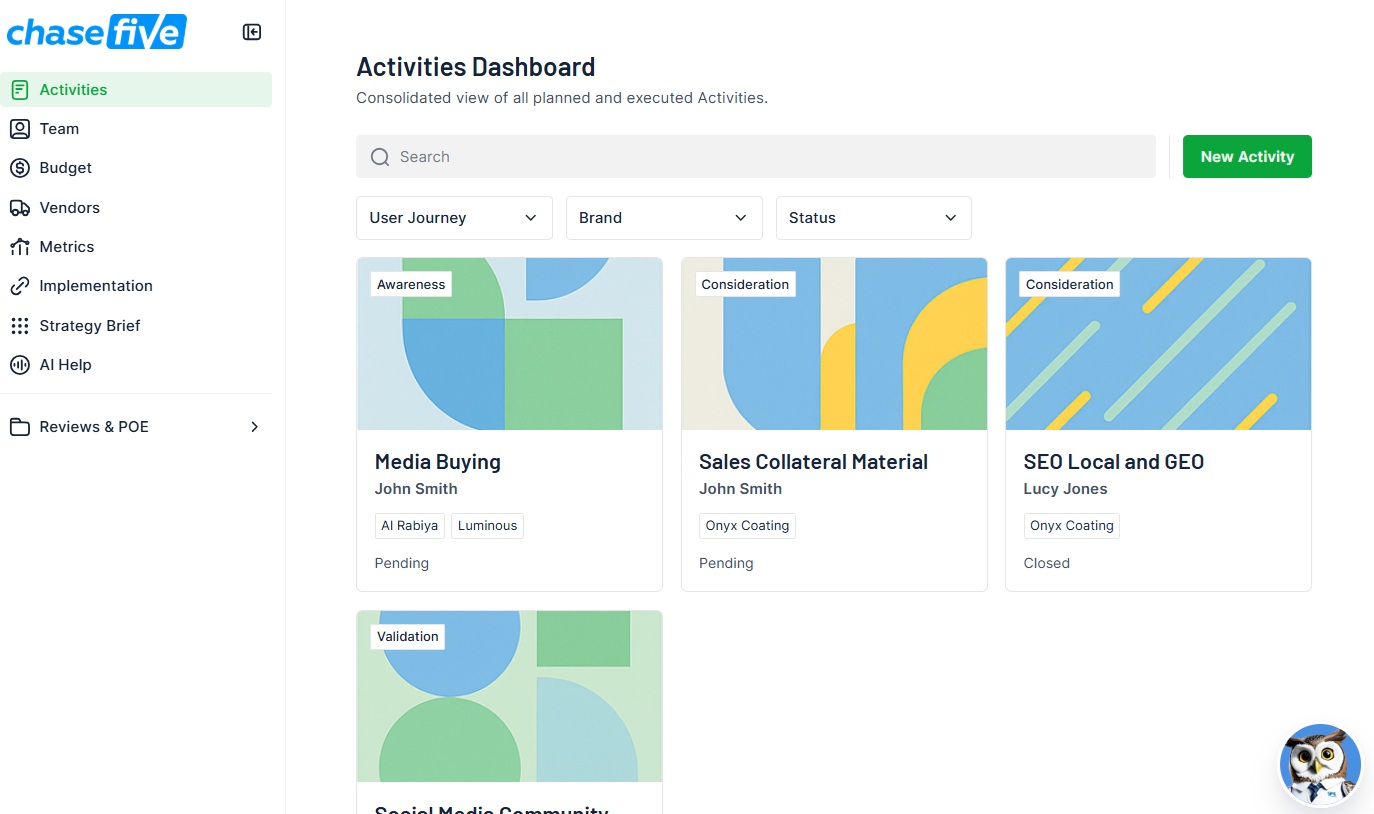Select Activities in the sidebar menu
Viewport: 1374px width, 814px height.
pyautogui.click(x=73, y=90)
